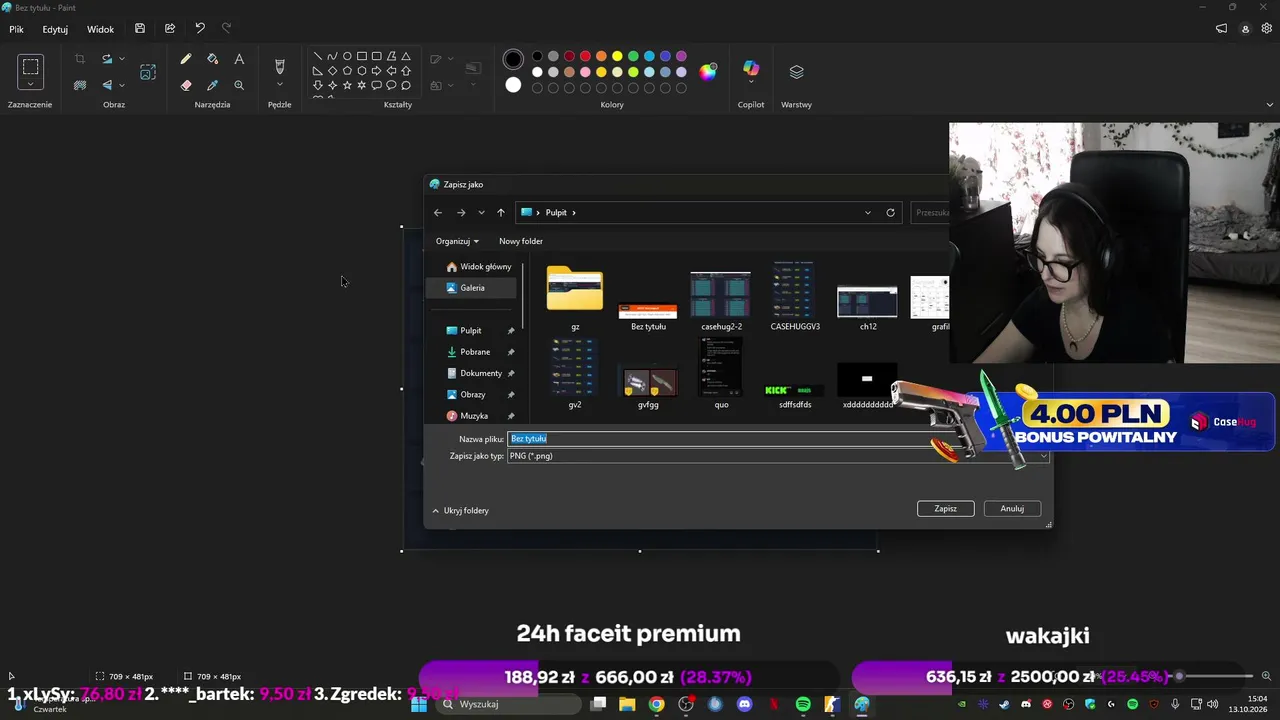Select Muzyka in navigation pane
The image size is (1280, 720).
coord(474,415)
